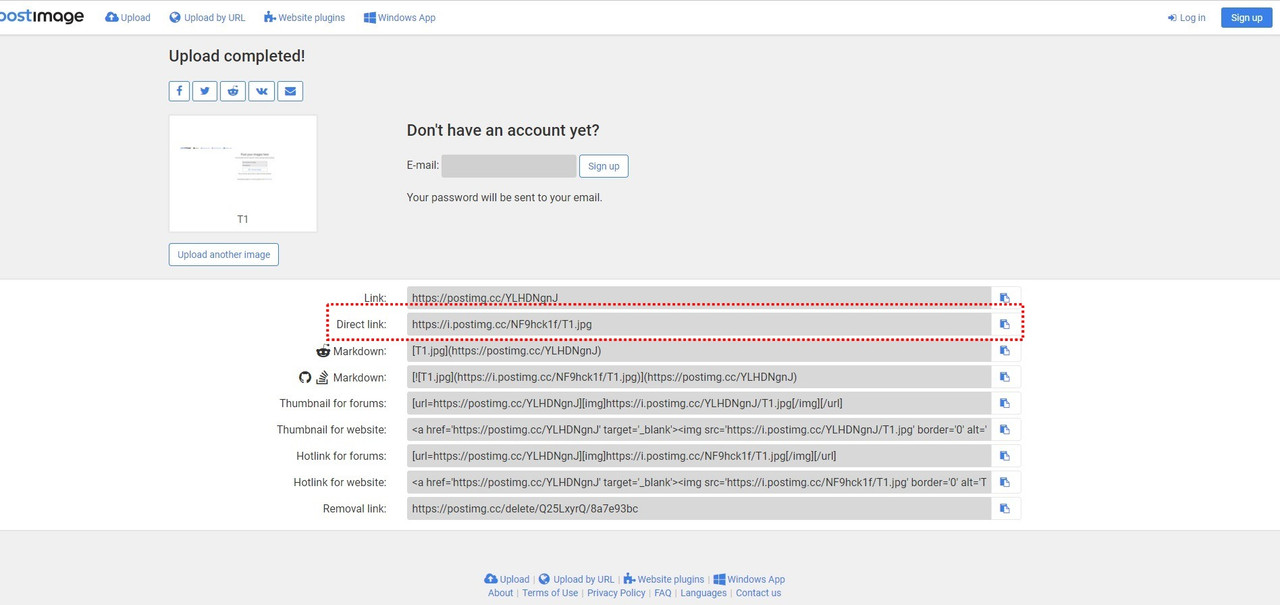The image size is (1280, 605).
Task: Copy the GitHub Markdown value
Action: point(1005,377)
